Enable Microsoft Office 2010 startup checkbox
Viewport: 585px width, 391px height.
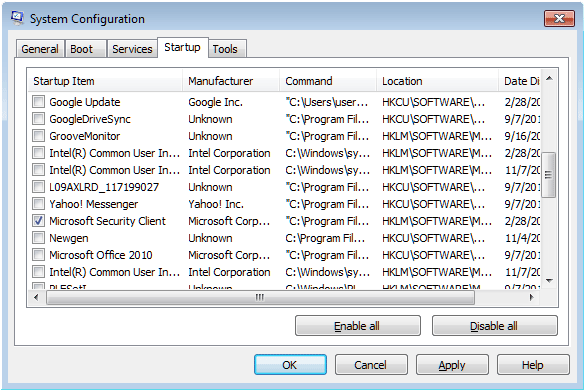point(38,255)
